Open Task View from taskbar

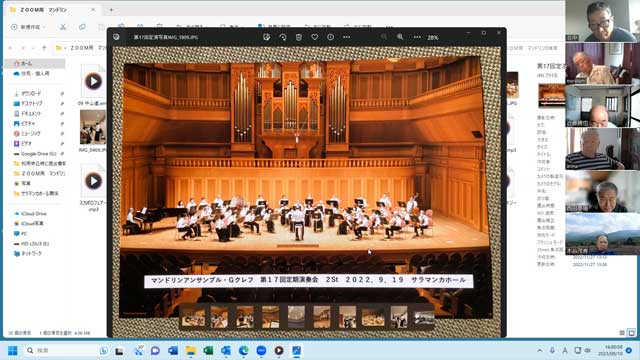tap(119, 351)
